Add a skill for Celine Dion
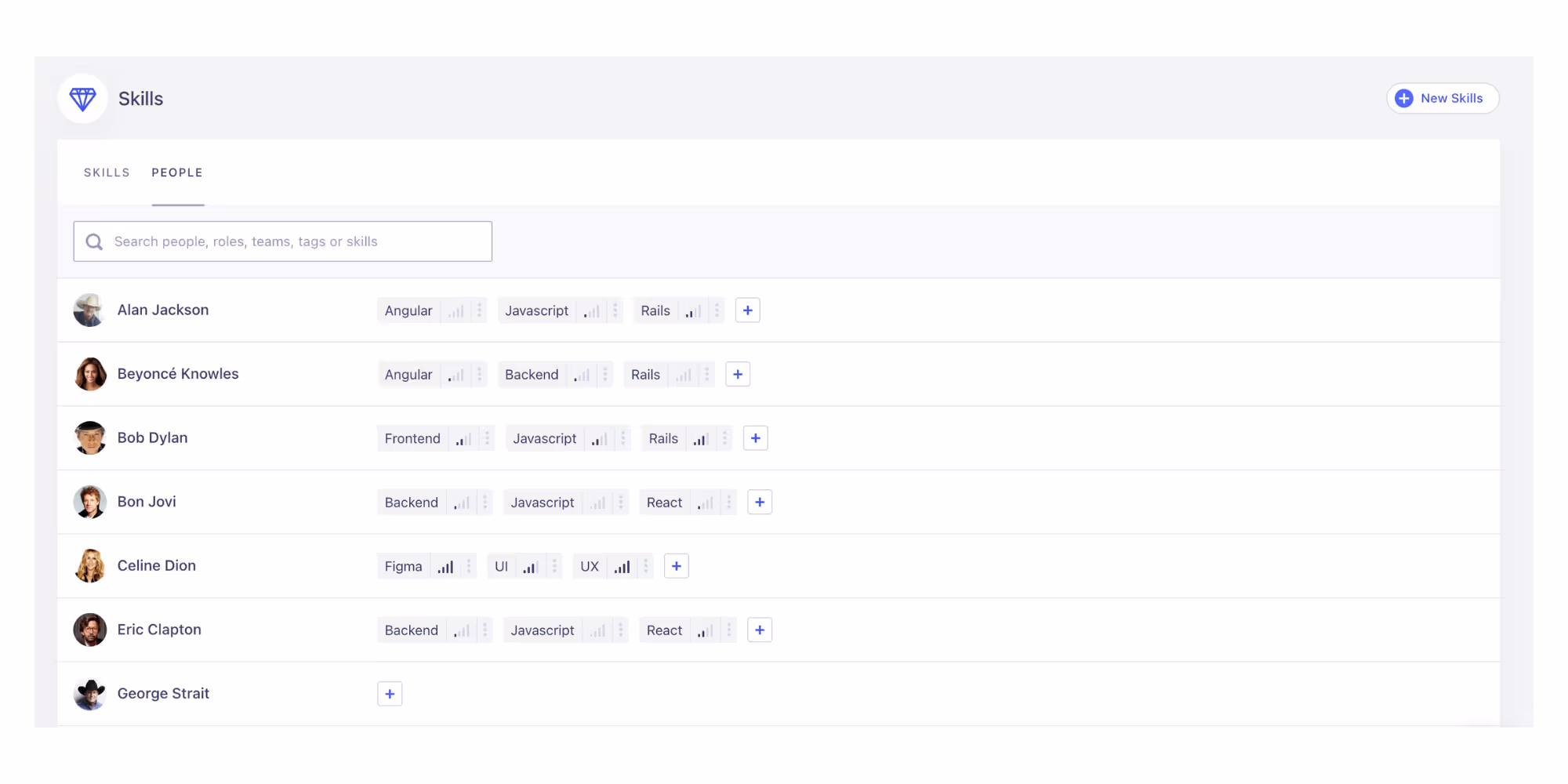 point(677,566)
